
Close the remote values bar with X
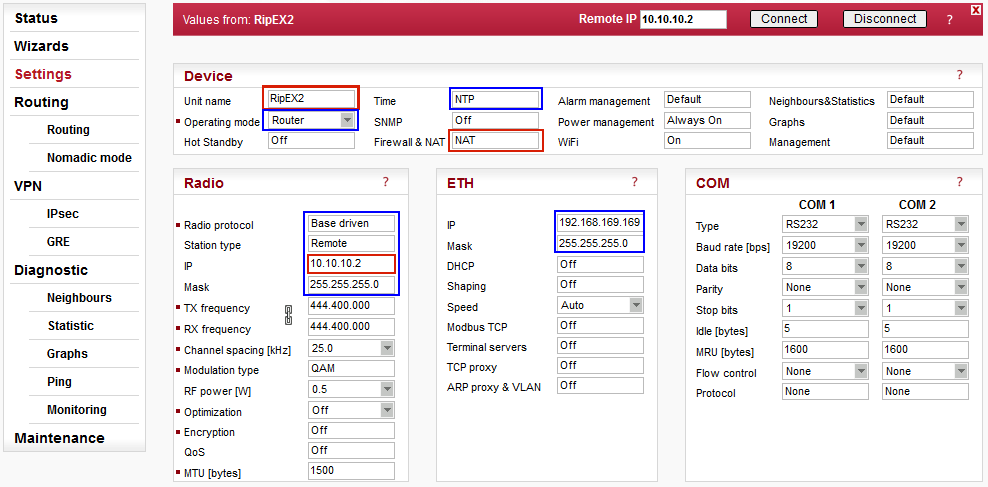coord(976,8)
